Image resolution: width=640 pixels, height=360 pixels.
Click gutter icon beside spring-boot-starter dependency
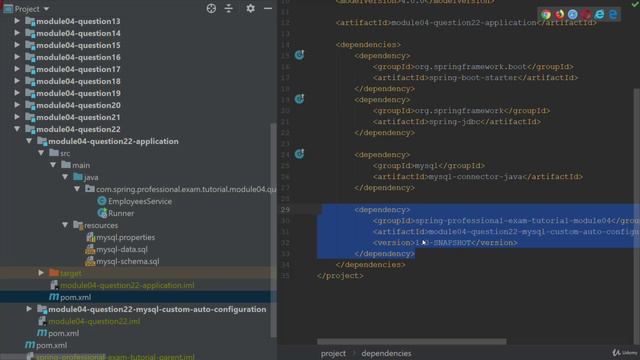(299, 55)
